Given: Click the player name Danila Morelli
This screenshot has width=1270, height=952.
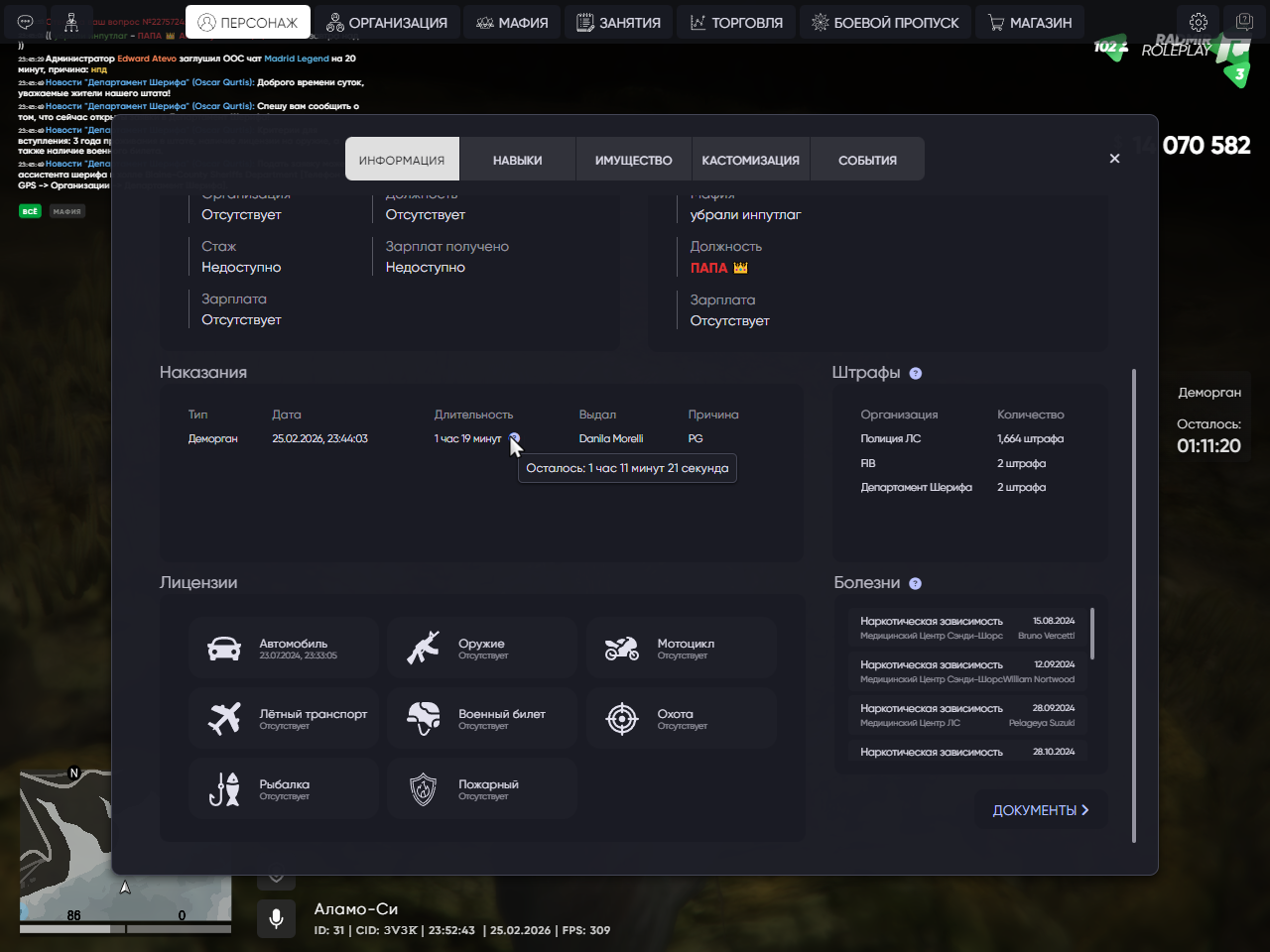Looking at the screenshot, I should (x=611, y=438).
